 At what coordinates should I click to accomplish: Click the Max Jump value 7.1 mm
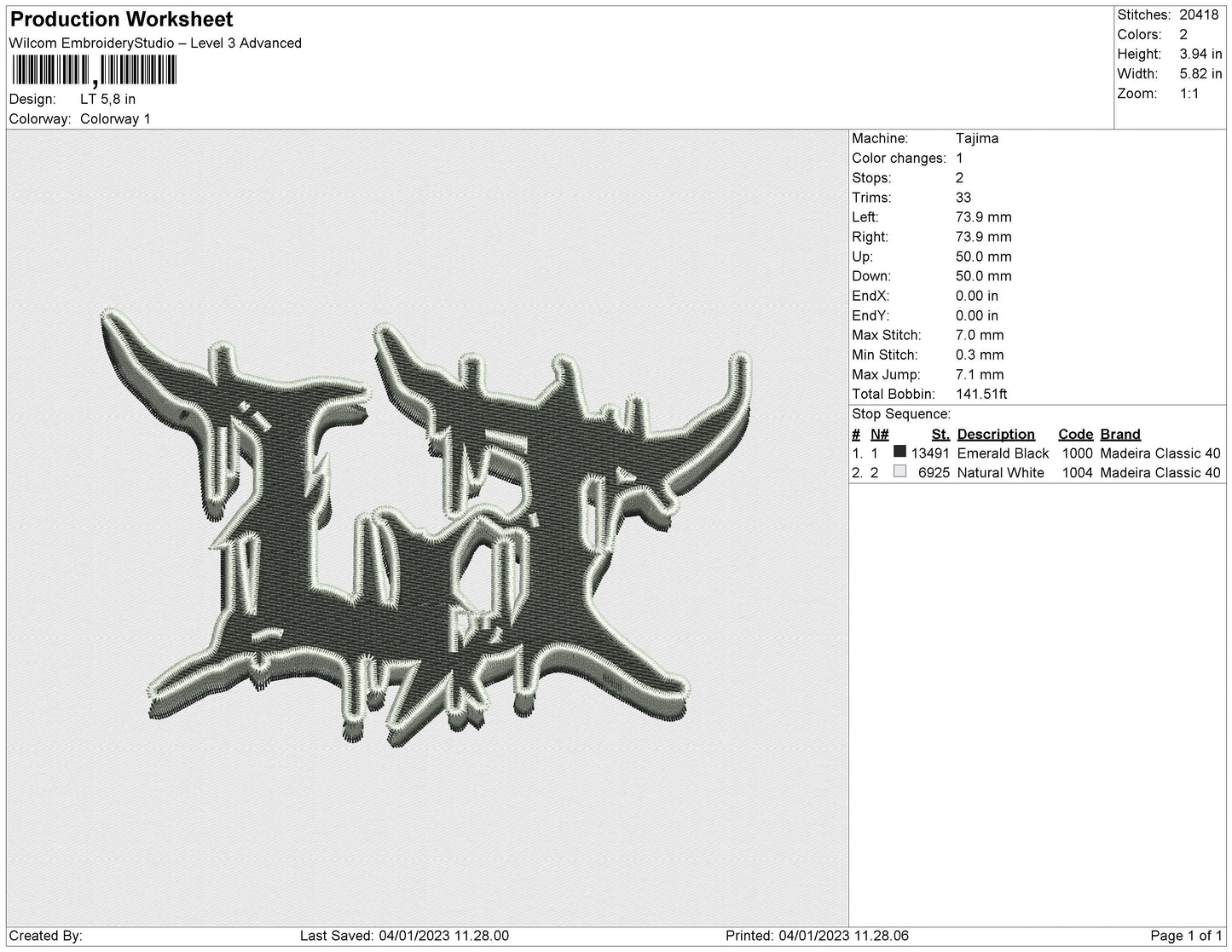[x=980, y=374]
